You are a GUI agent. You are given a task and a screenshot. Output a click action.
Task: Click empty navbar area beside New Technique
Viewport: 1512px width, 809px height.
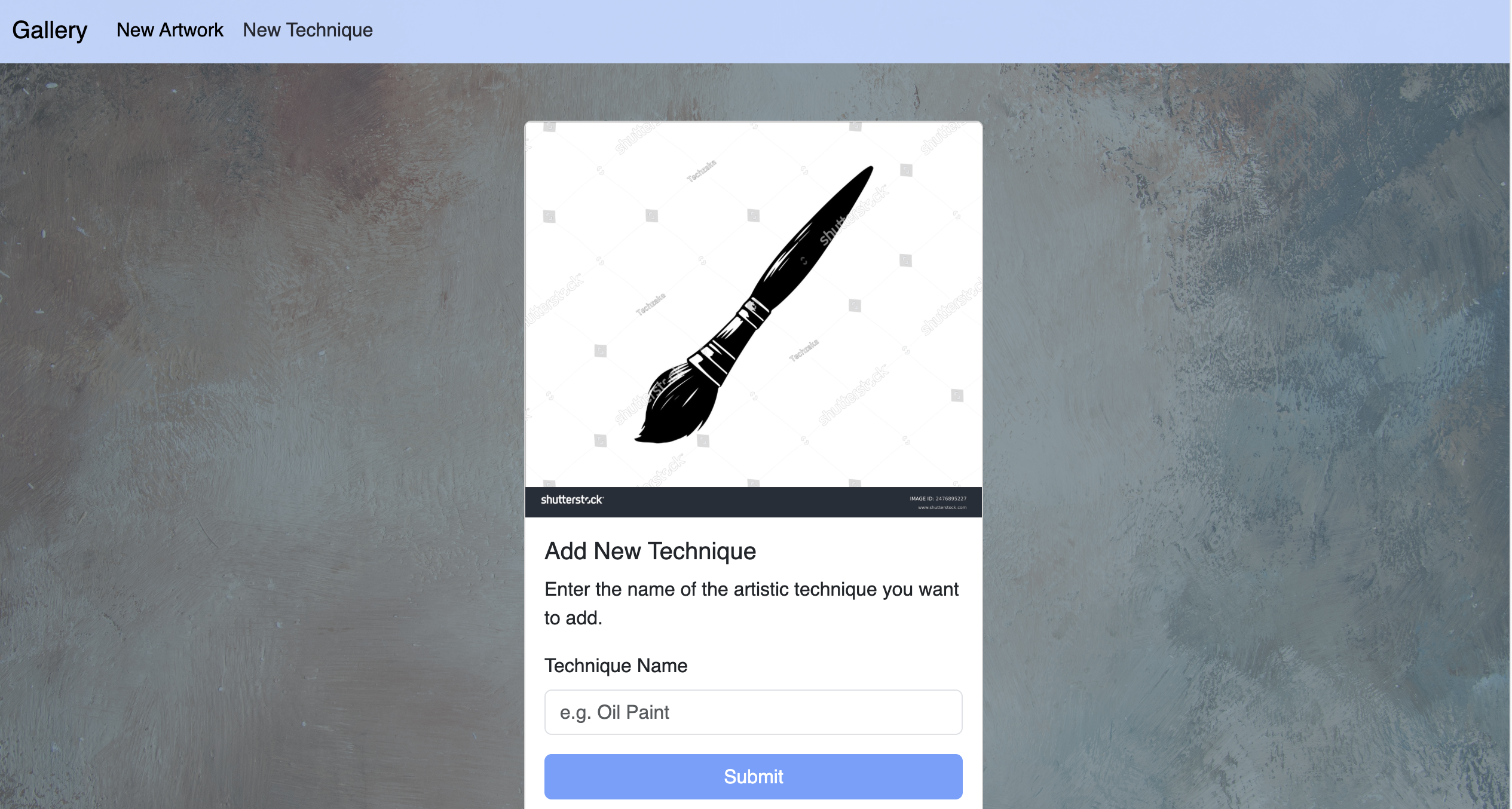click(896, 31)
